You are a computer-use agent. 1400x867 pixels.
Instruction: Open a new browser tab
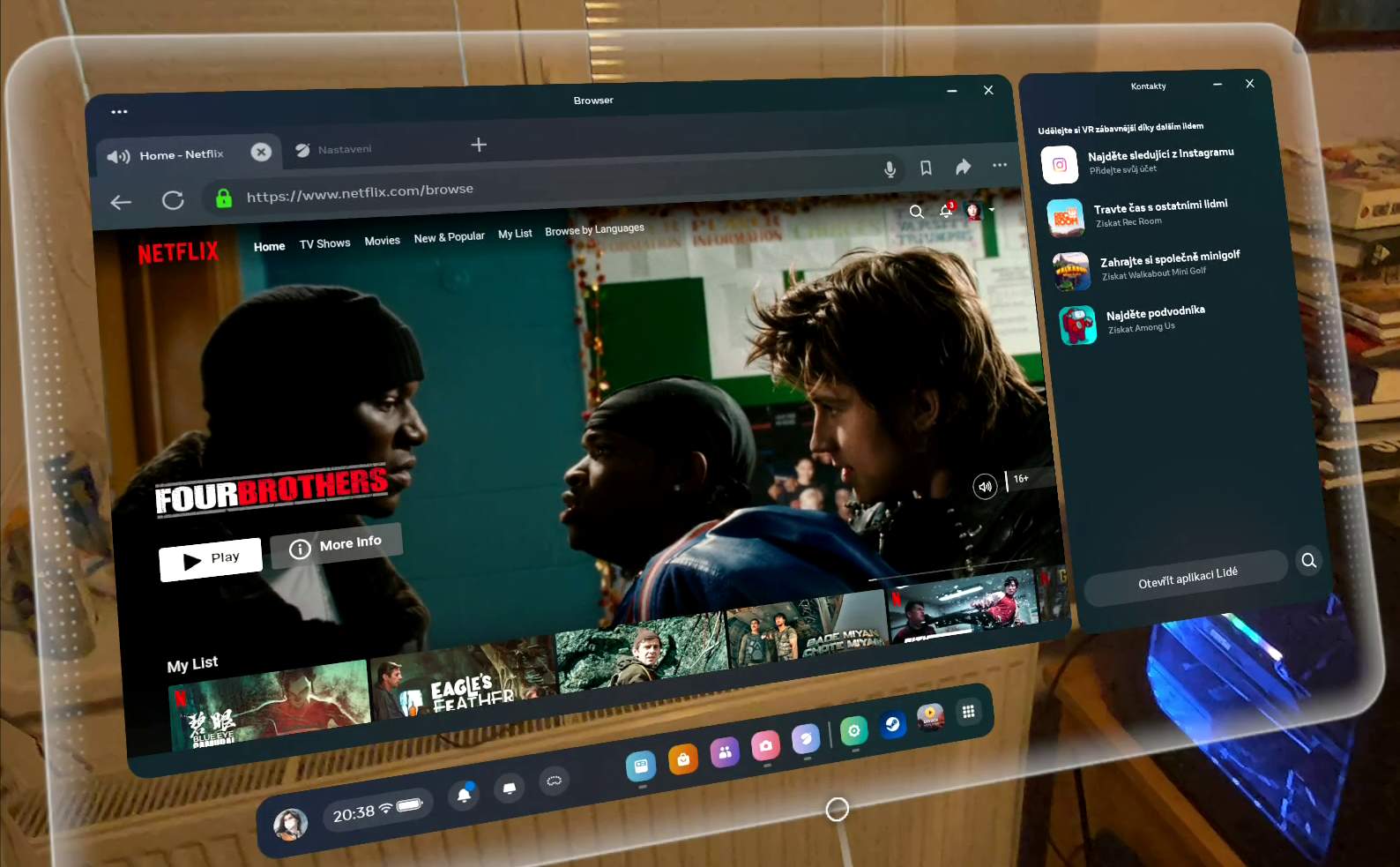479,145
